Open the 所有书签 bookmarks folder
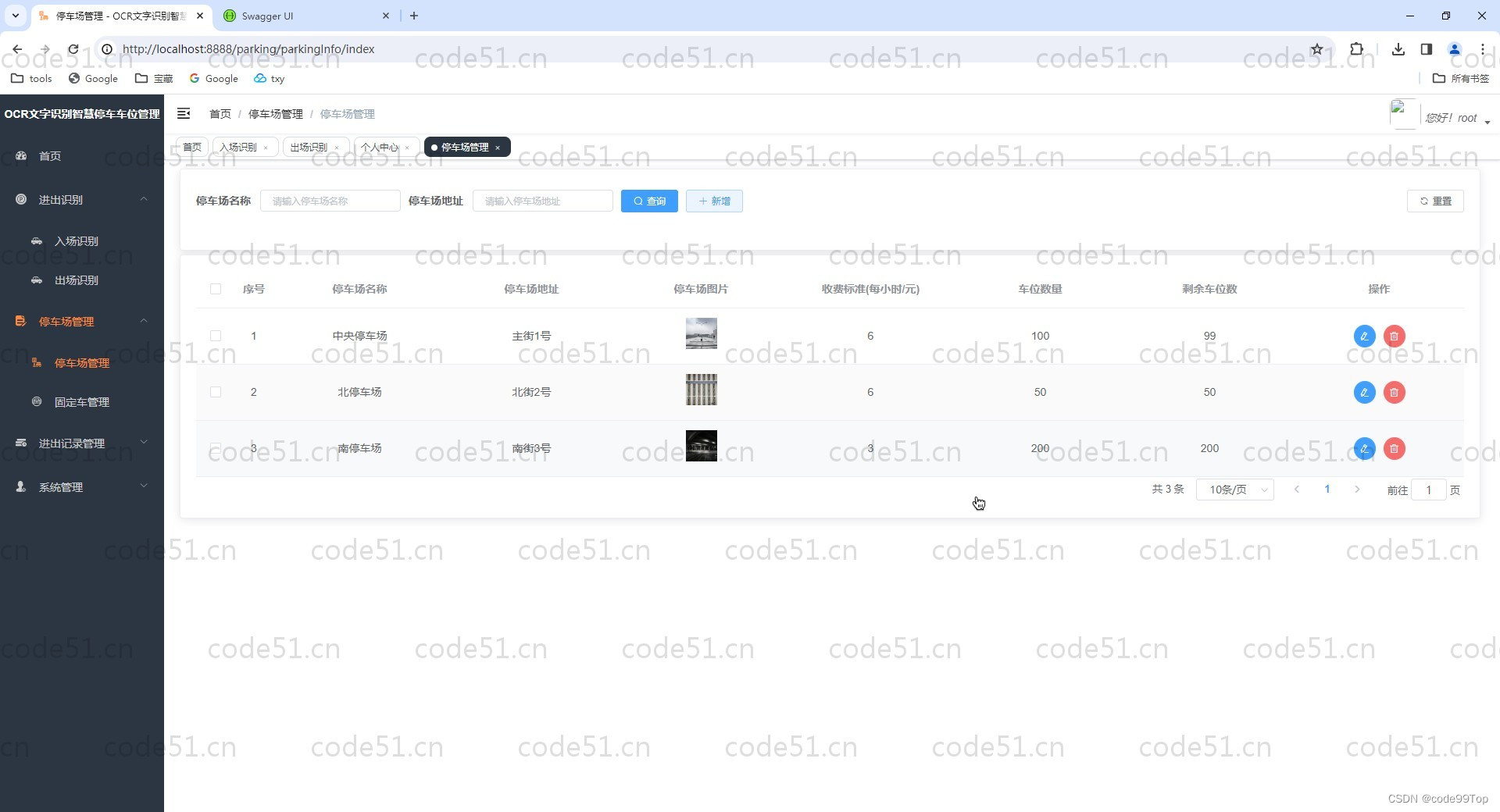This screenshot has height=812, width=1500. pos(1461,78)
